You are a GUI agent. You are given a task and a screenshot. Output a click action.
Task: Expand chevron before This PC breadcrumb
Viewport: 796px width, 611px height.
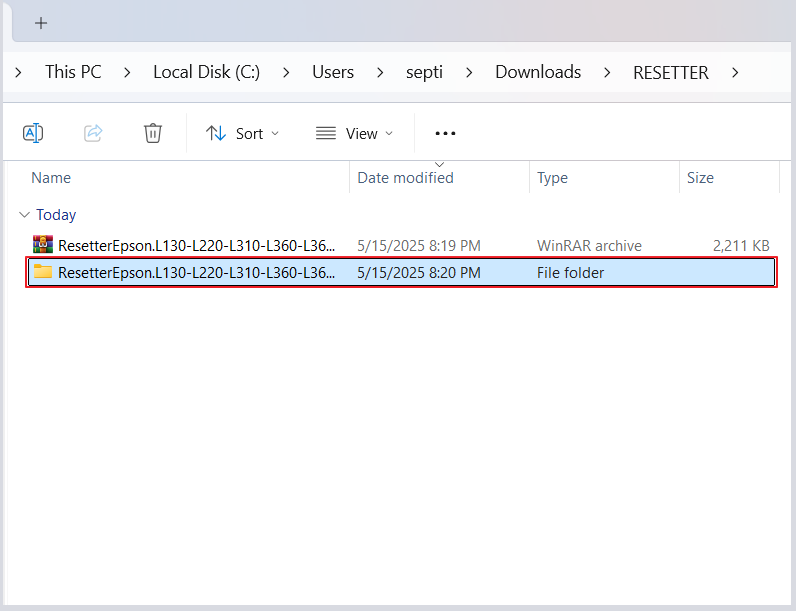click(18, 73)
